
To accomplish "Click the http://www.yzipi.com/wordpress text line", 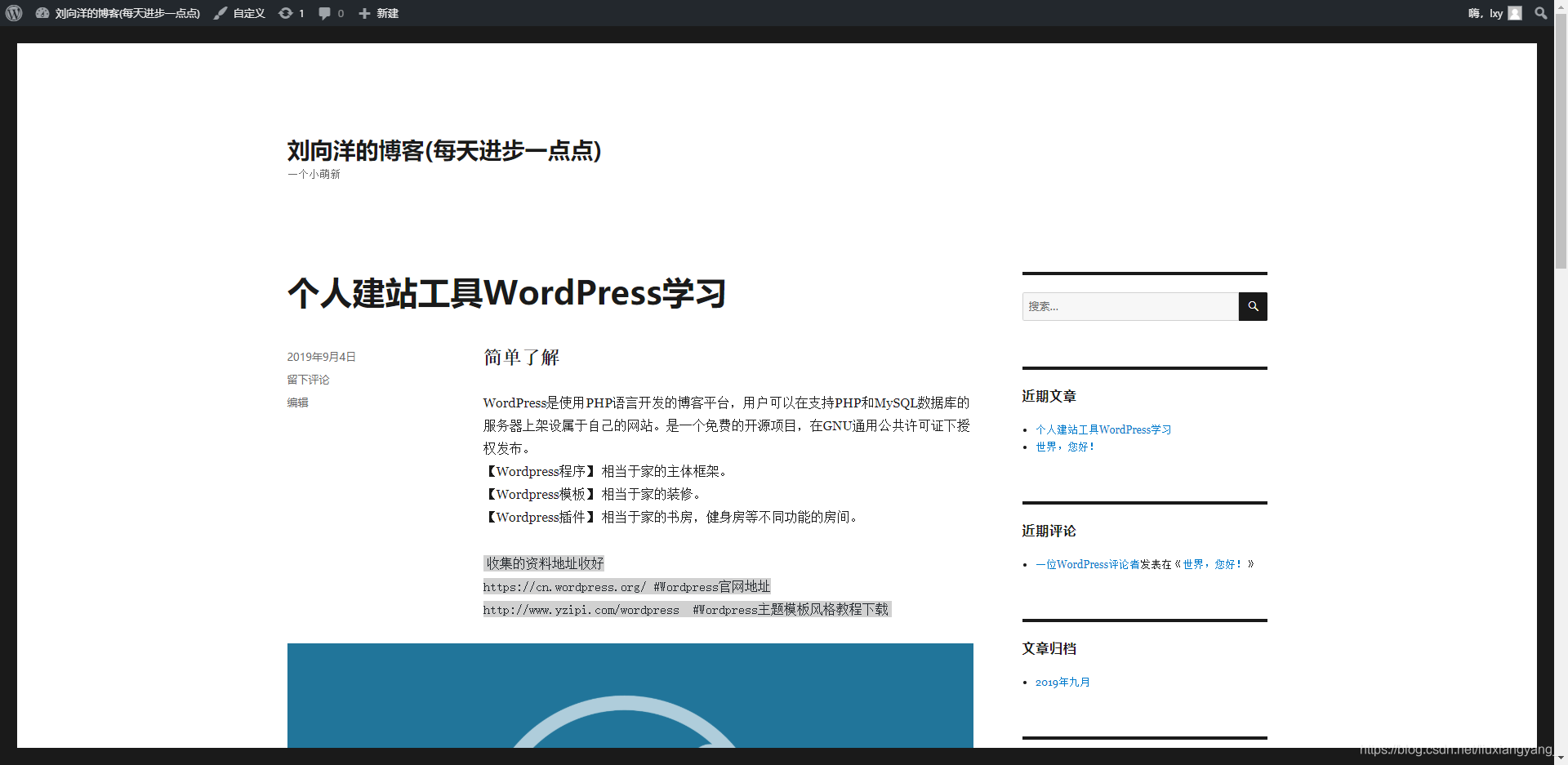I will coord(686,609).
